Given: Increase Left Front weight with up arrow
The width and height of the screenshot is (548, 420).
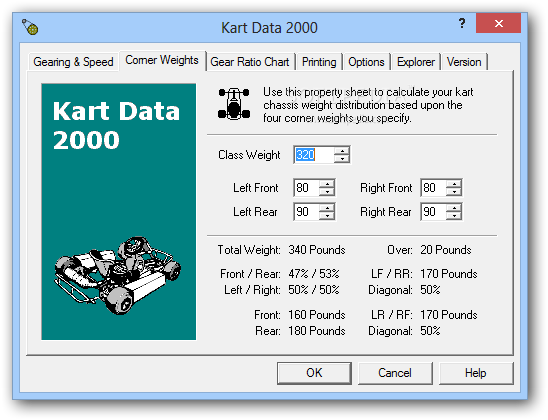Looking at the screenshot, I should [327, 184].
